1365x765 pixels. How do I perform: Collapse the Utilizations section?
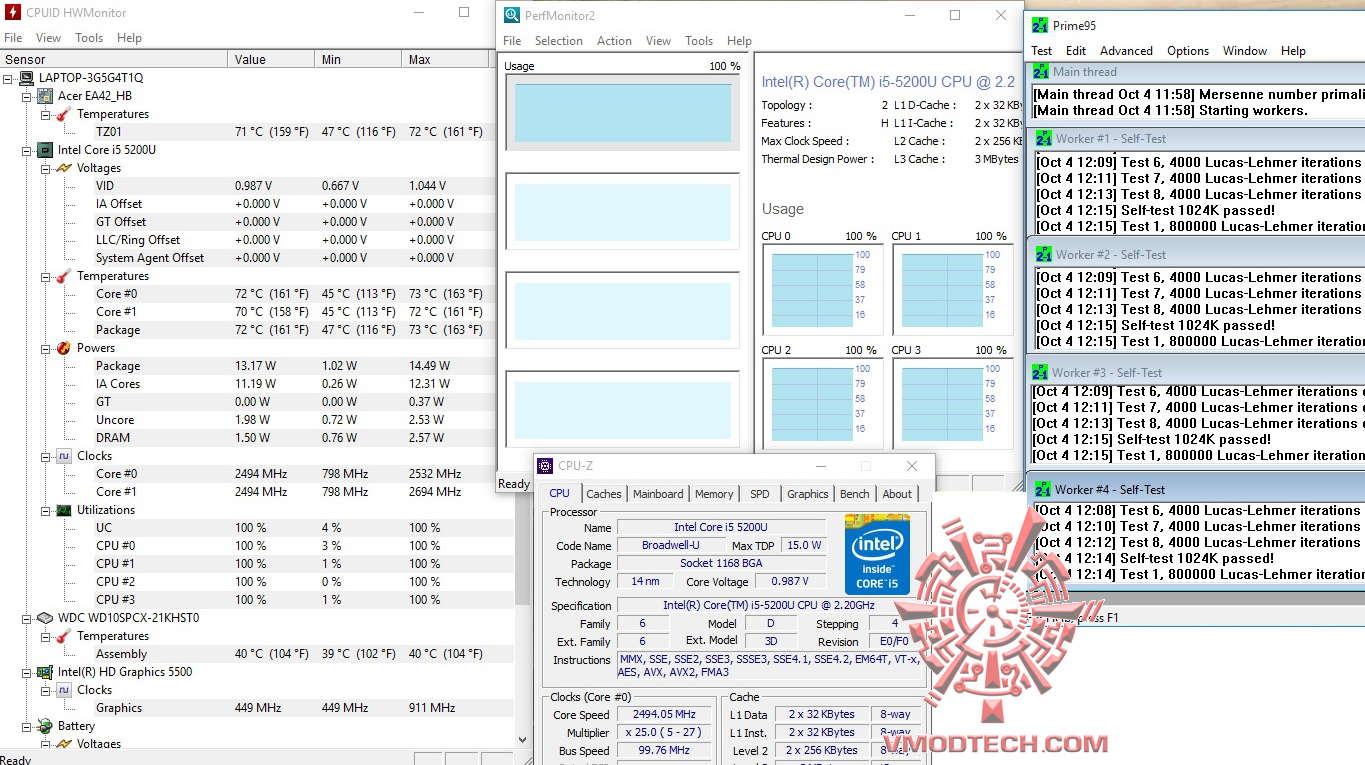[45, 510]
